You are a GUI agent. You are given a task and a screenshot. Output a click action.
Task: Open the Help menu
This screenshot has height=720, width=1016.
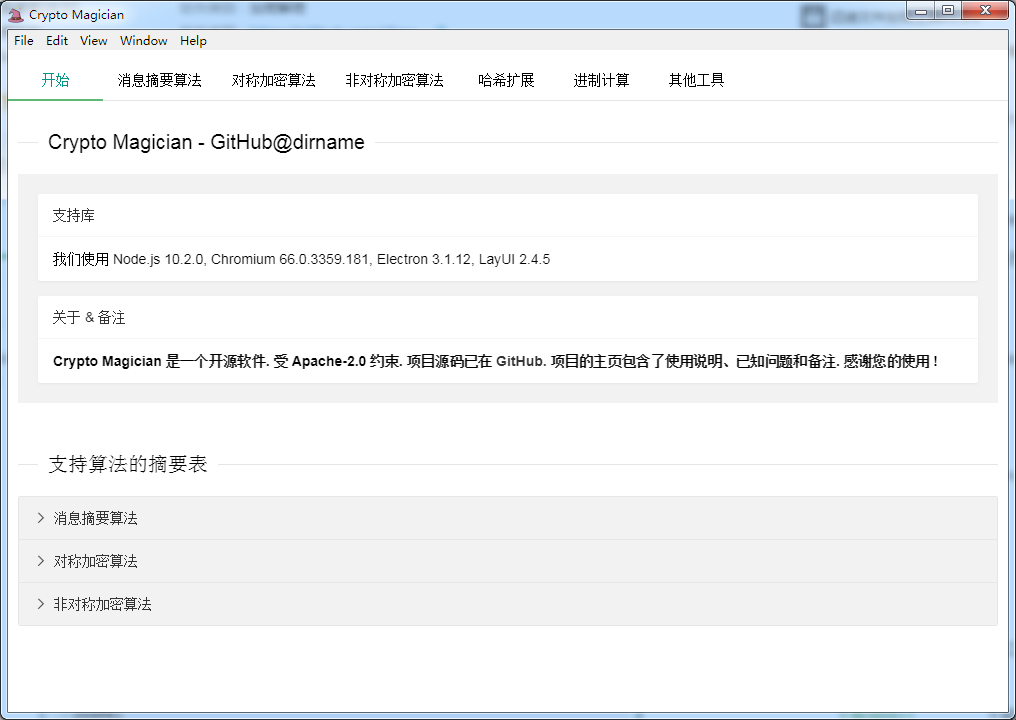point(193,40)
